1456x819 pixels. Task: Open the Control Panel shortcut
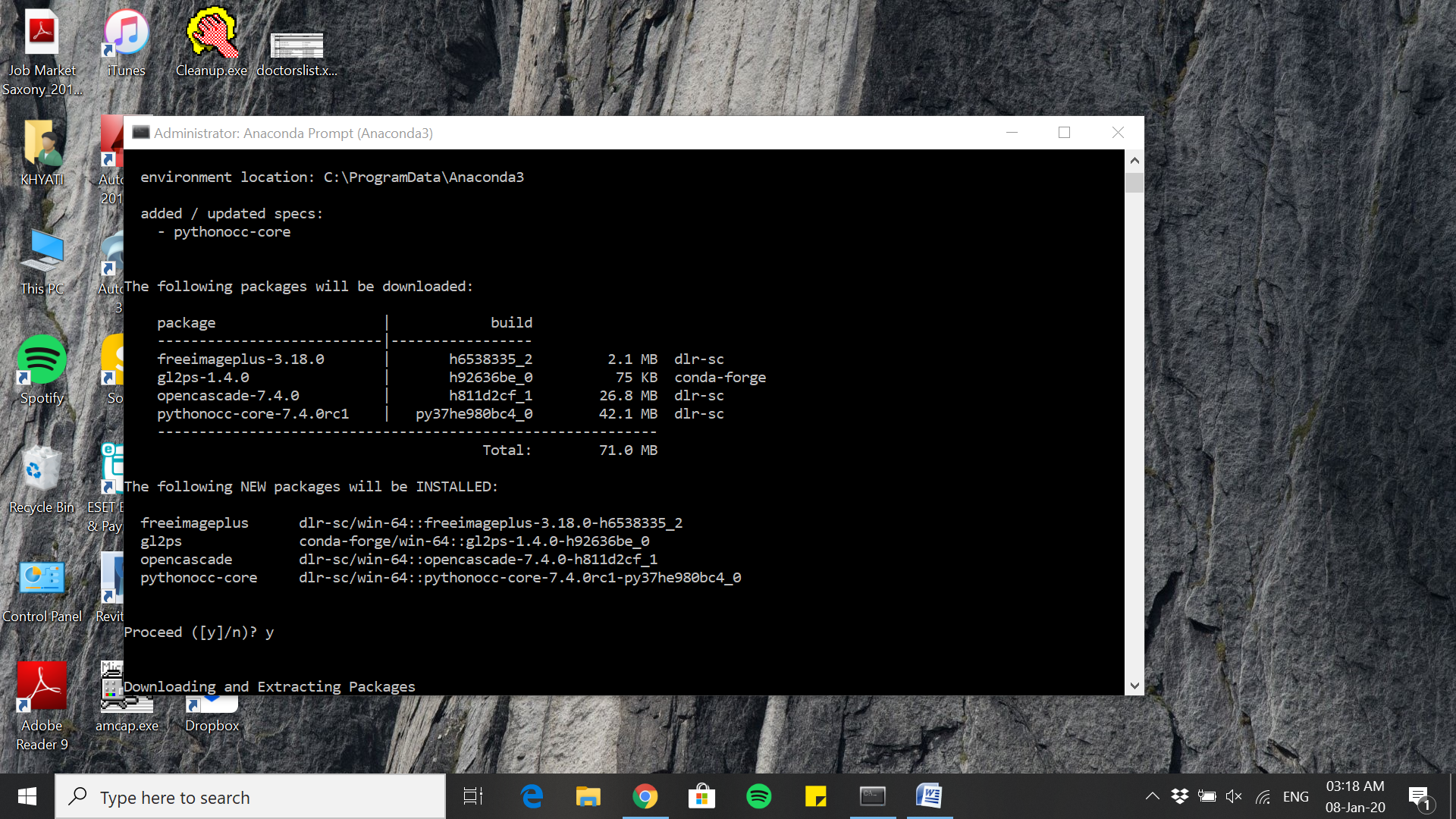(x=42, y=580)
